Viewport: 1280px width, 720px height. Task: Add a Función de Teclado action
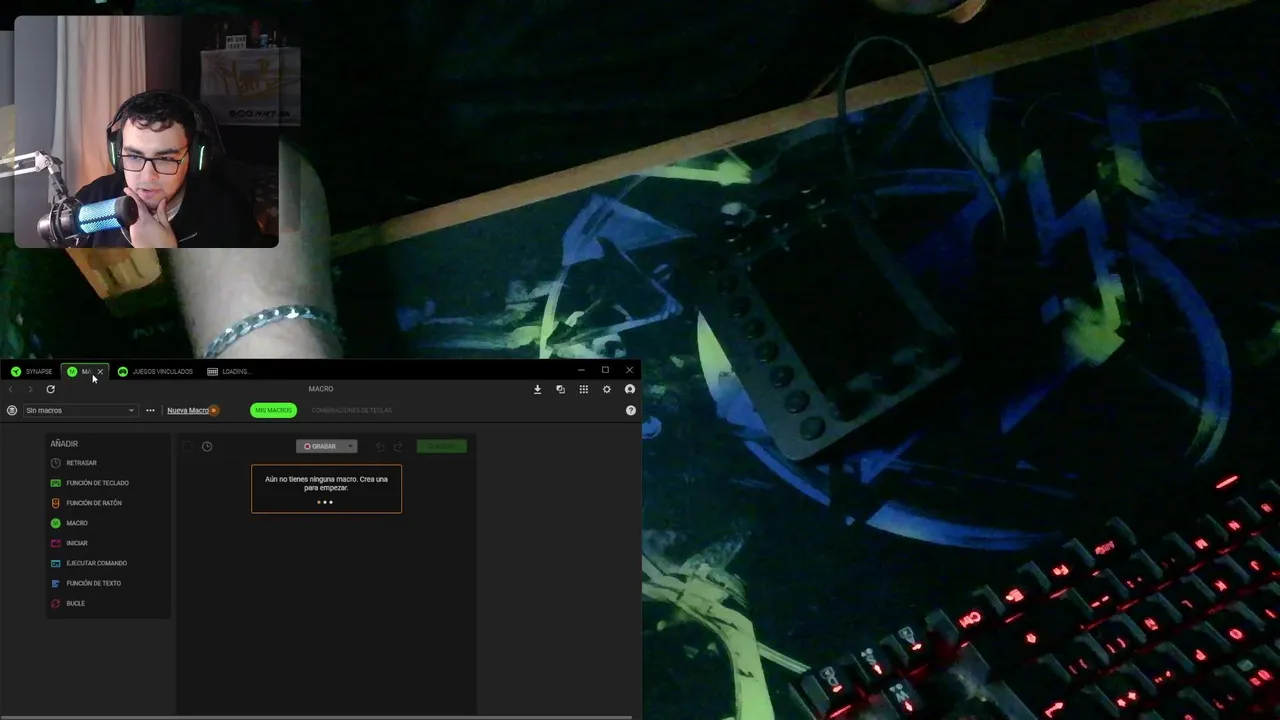click(x=90, y=483)
